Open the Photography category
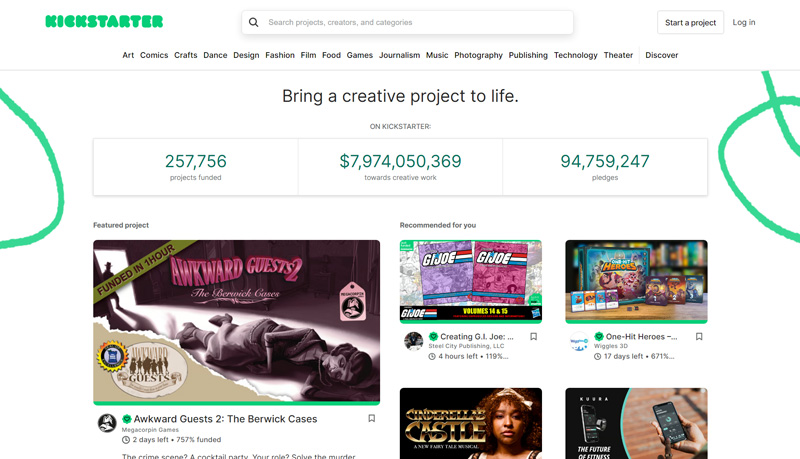 479,55
